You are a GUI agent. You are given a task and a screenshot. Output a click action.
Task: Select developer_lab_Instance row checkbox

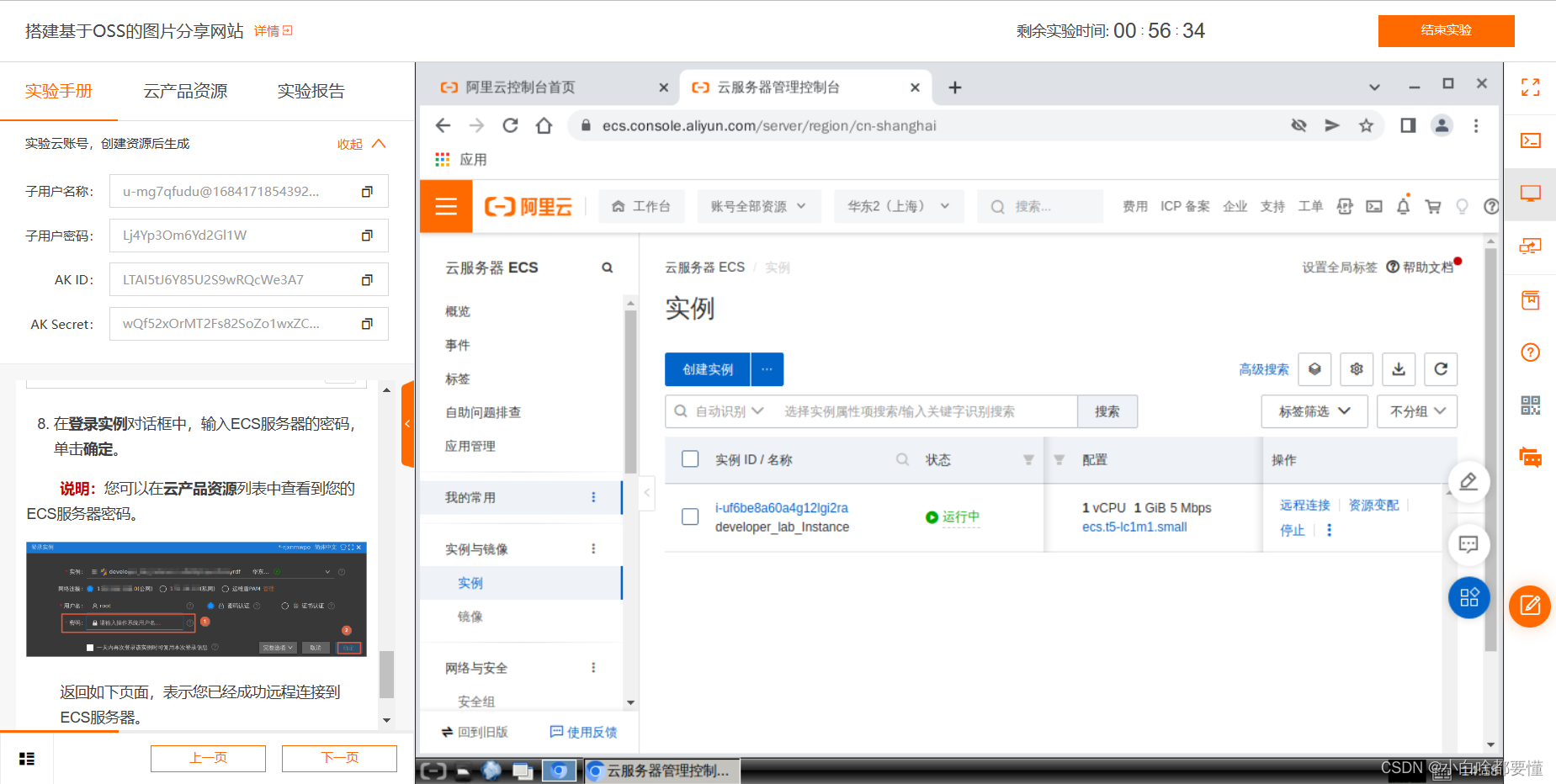(x=690, y=516)
